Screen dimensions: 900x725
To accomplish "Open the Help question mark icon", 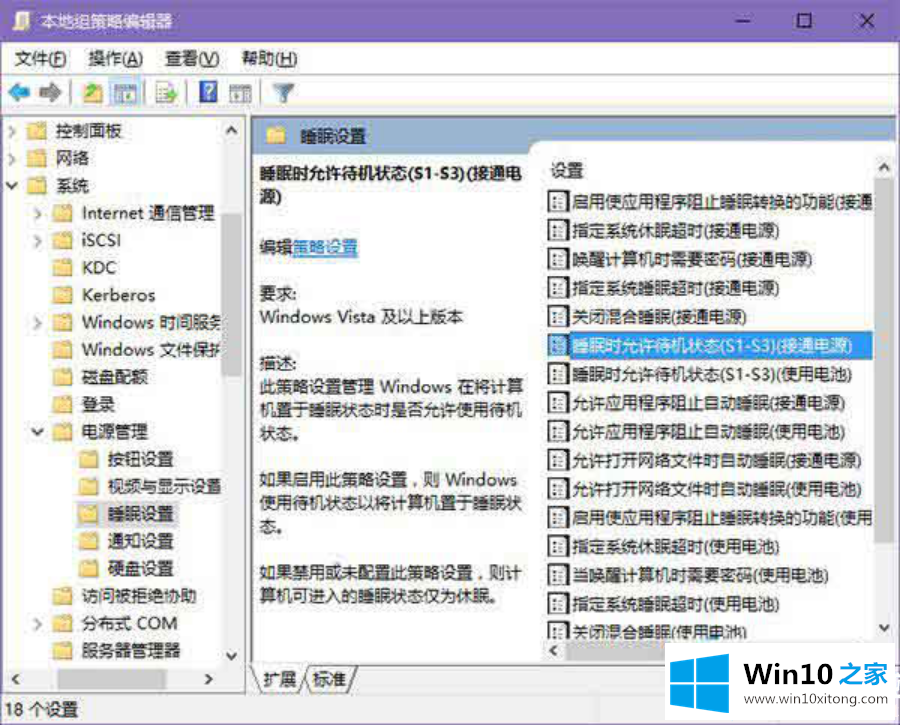I will click(x=208, y=92).
